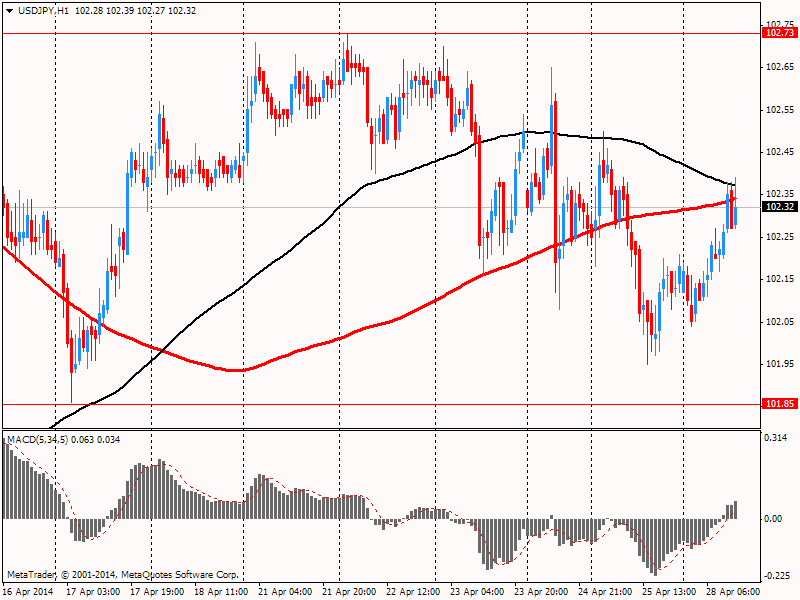Click the MACD(5,34,5) indicator label

click(40, 440)
